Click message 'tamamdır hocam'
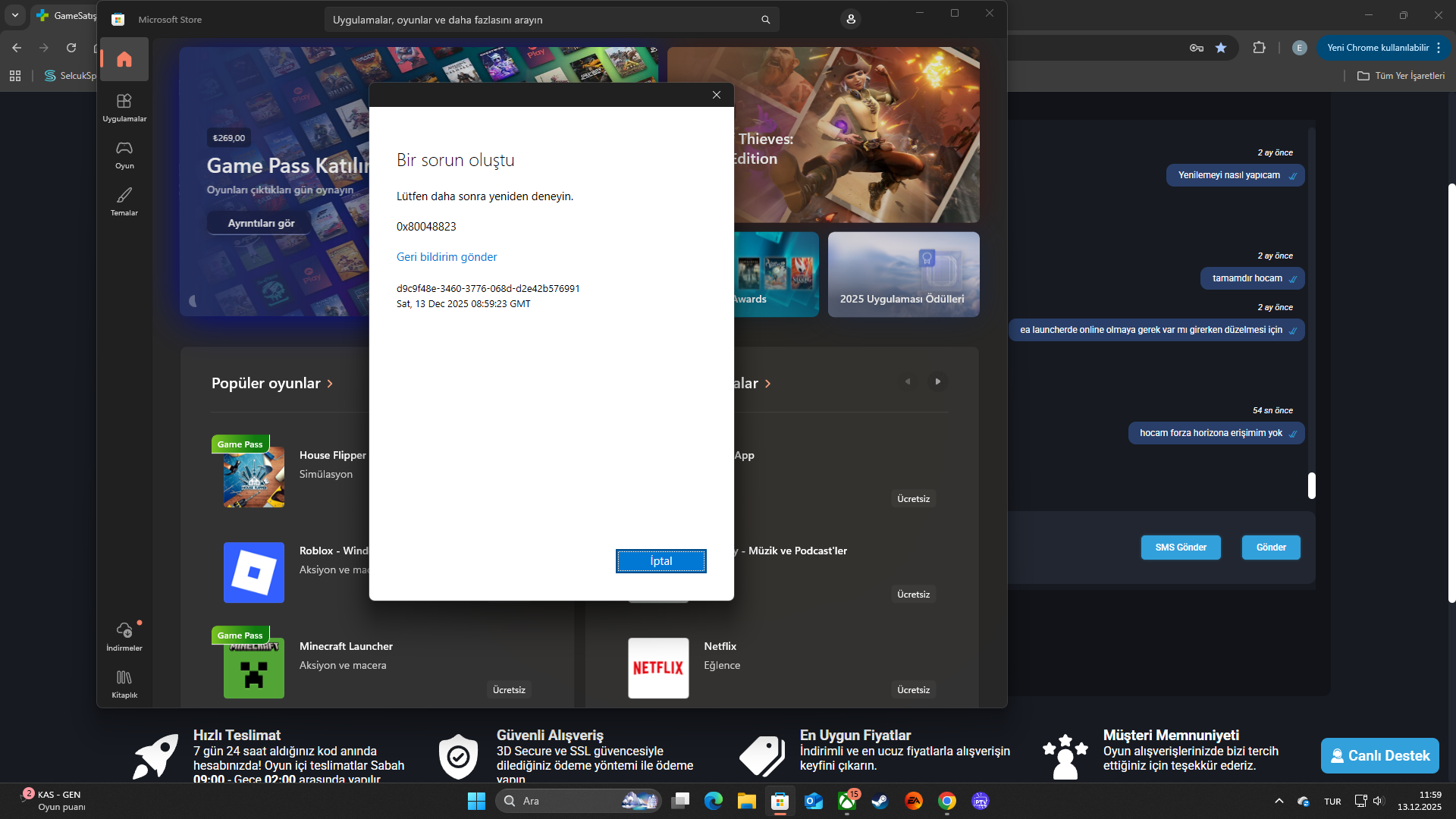1456x819 pixels. [1253, 278]
